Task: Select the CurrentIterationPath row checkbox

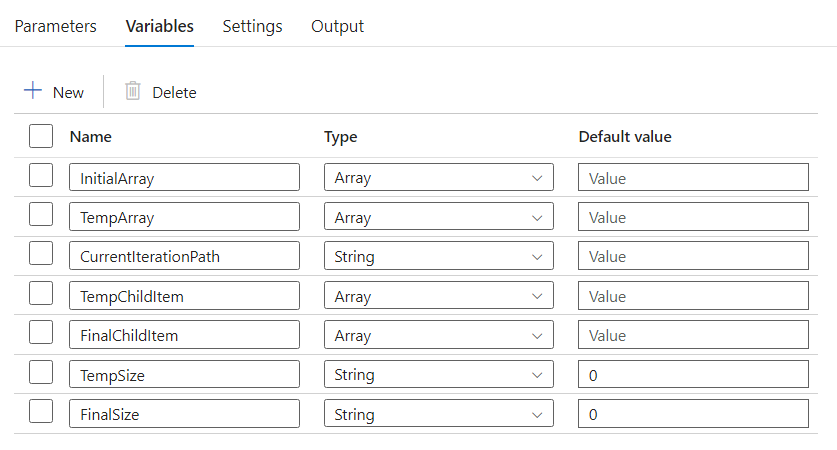Action: point(41,256)
